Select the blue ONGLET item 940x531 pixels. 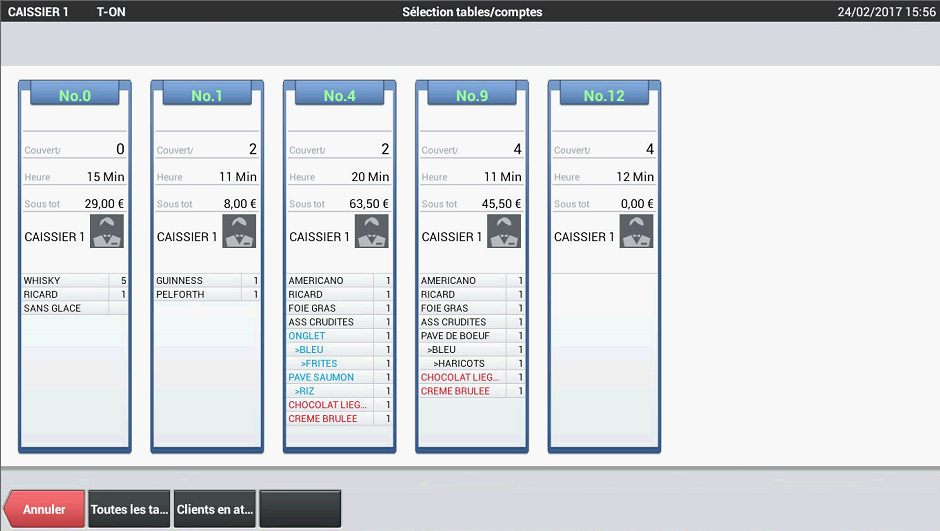pyautogui.click(x=340, y=336)
